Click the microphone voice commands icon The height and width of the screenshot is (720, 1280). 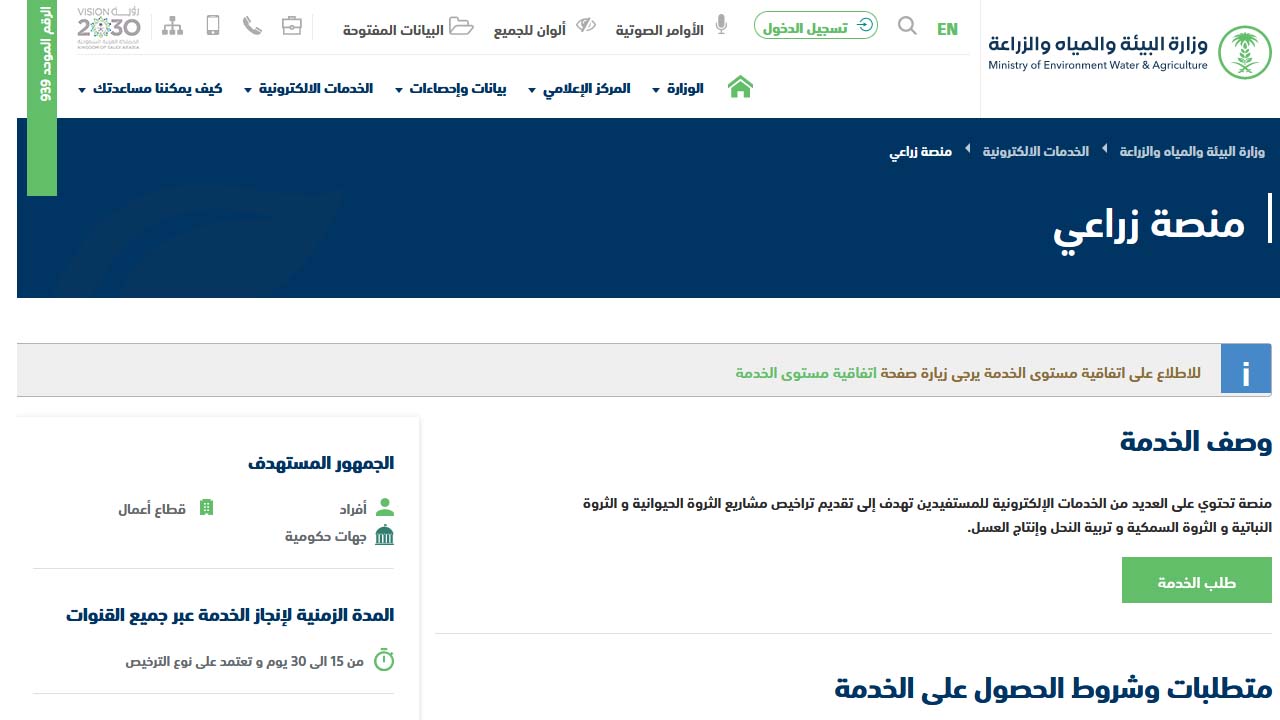tap(721, 25)
